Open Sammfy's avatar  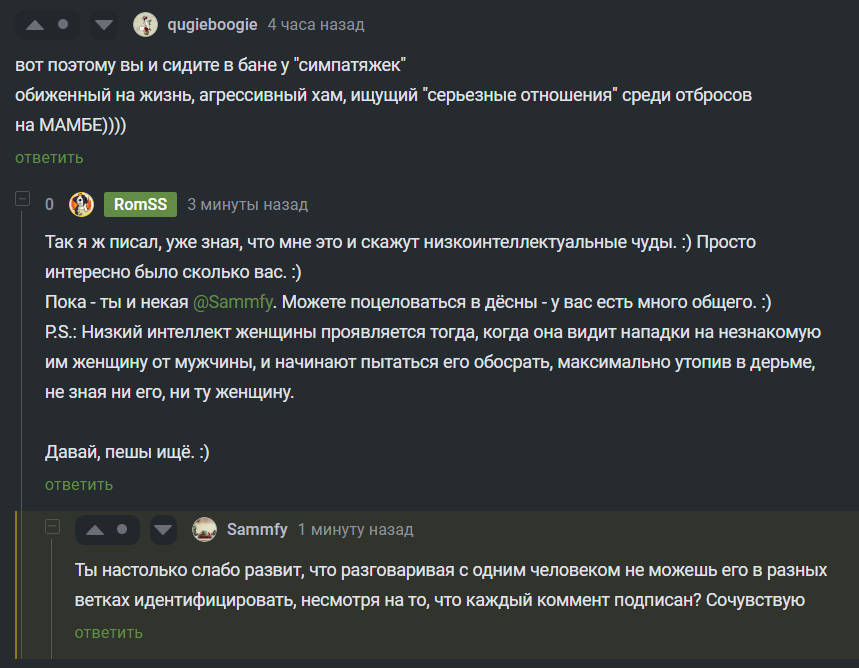pos(204,530)
